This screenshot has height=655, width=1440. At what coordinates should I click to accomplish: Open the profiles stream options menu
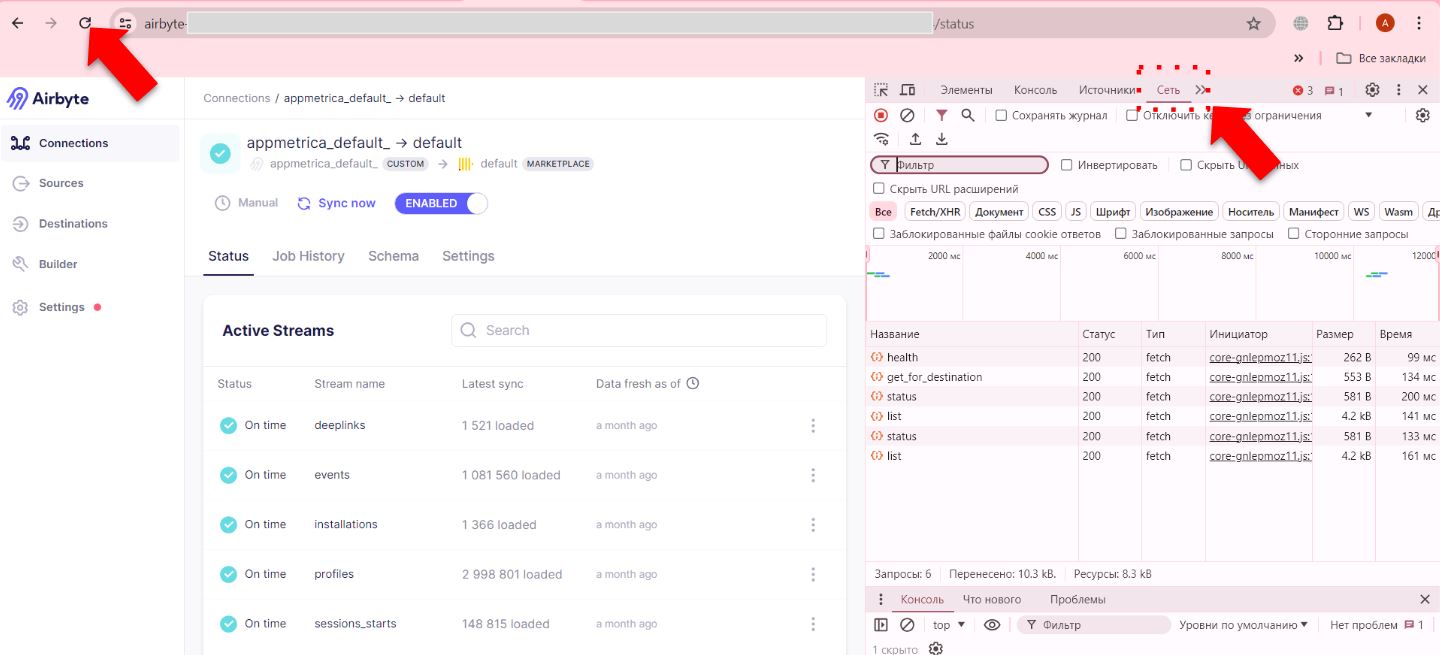(x=813, y=574)
